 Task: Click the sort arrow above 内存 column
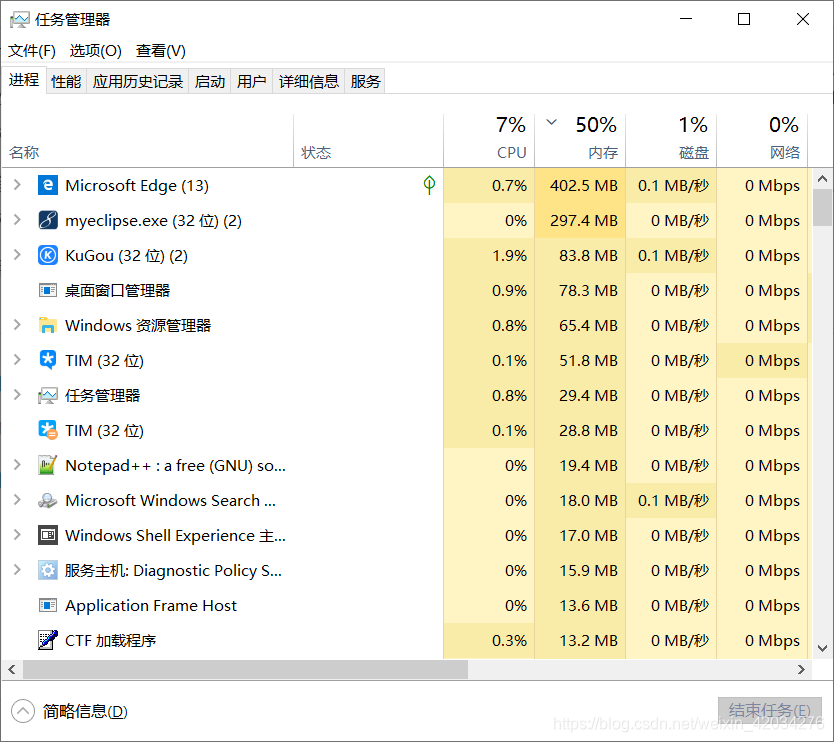coord(552,122)
